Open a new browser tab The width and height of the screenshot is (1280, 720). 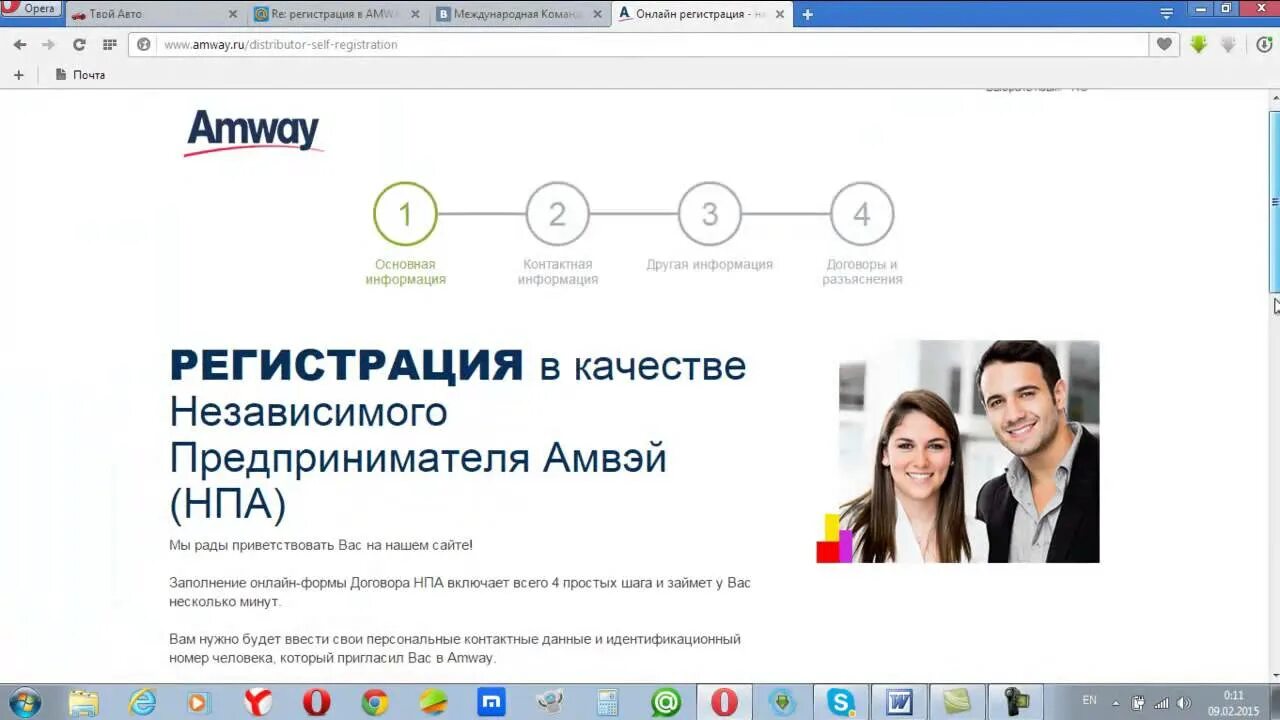coord(807,14)
